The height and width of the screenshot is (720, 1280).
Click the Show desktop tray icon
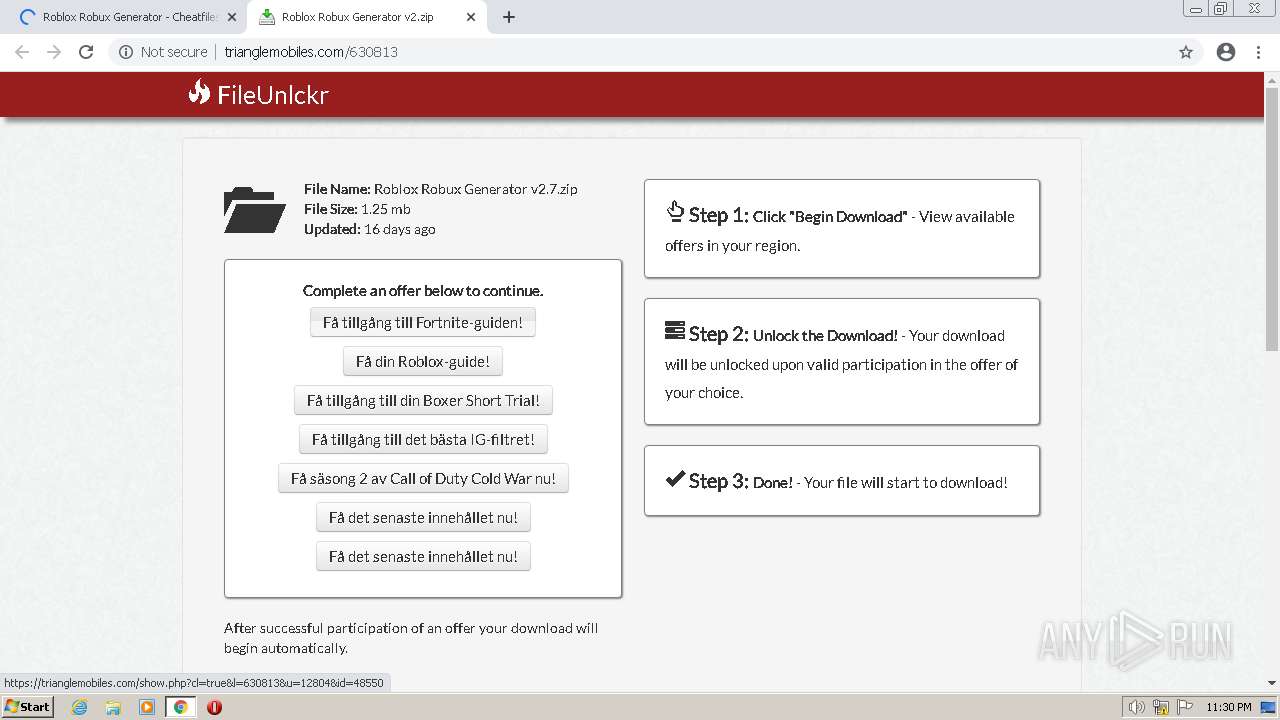[1268, 708]
